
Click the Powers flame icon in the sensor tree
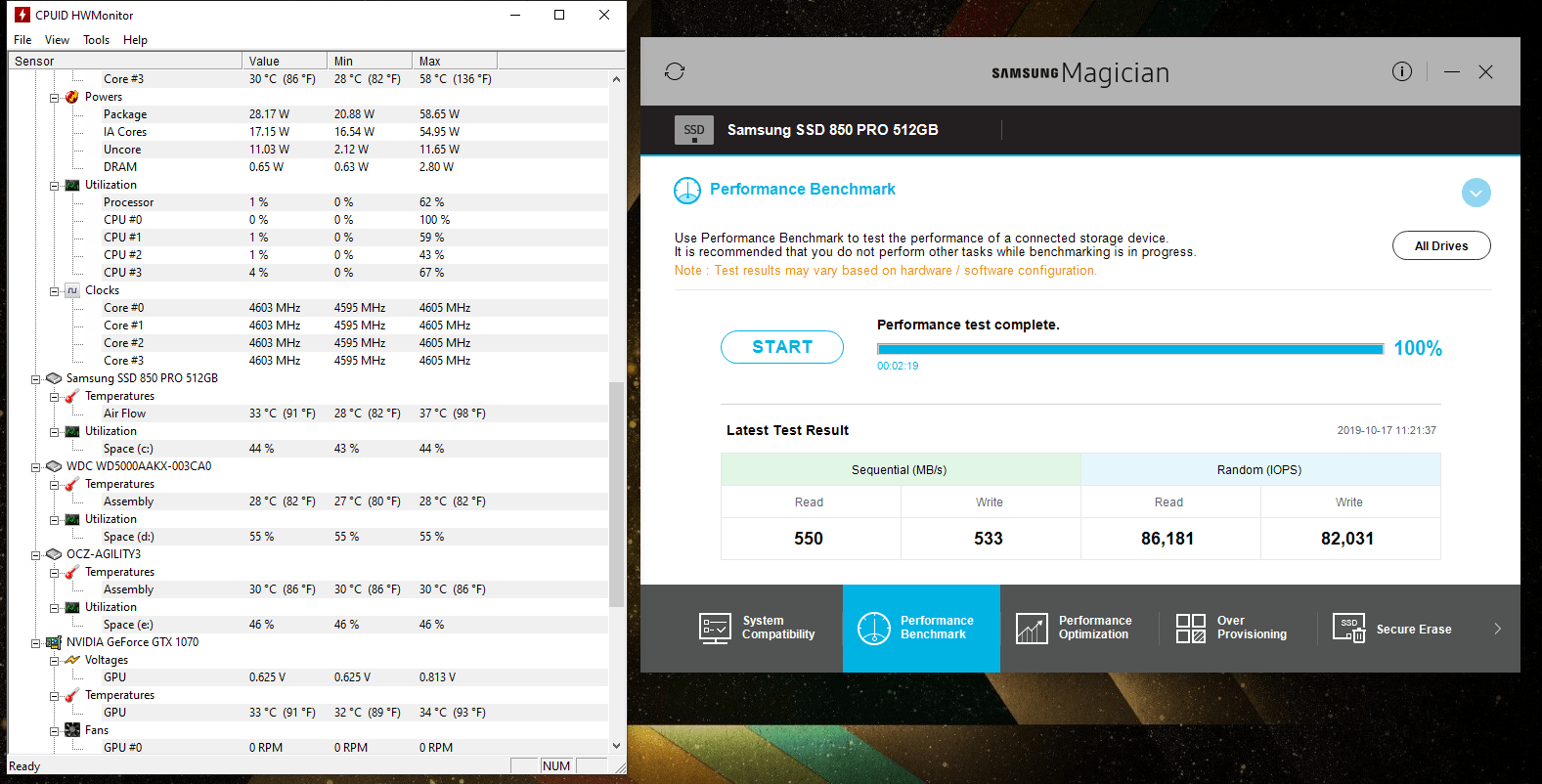[x=72, y=97]
